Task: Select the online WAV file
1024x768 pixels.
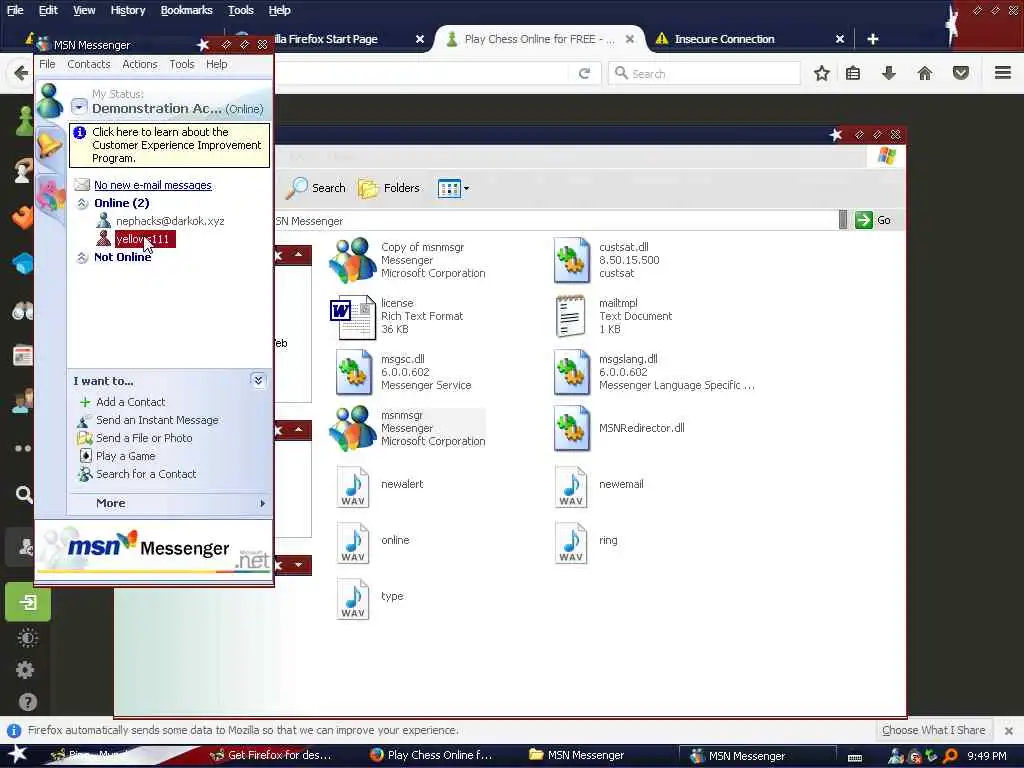Action: (x=373, y=541)
